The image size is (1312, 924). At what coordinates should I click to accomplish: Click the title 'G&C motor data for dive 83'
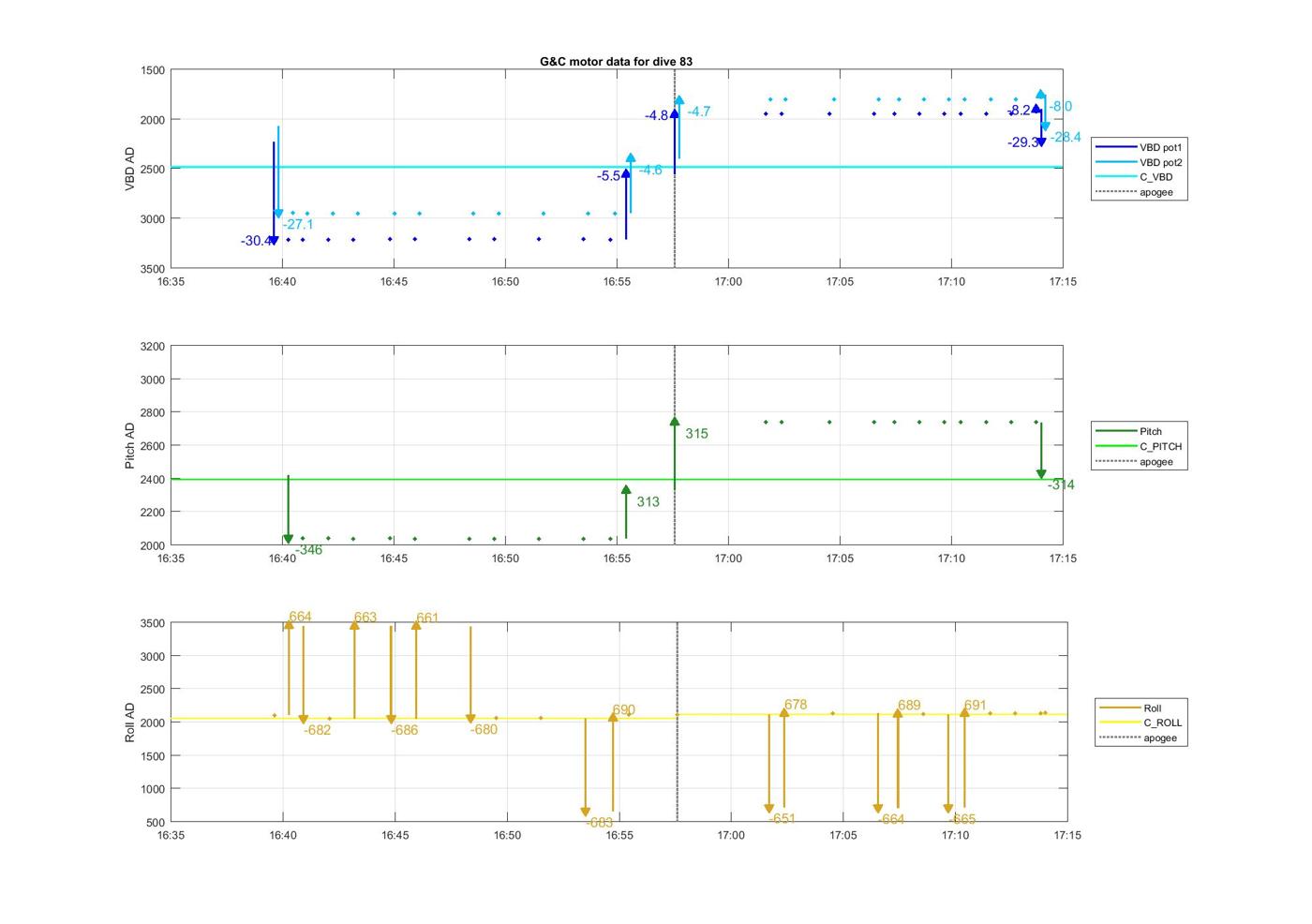(x=616, y=61)
